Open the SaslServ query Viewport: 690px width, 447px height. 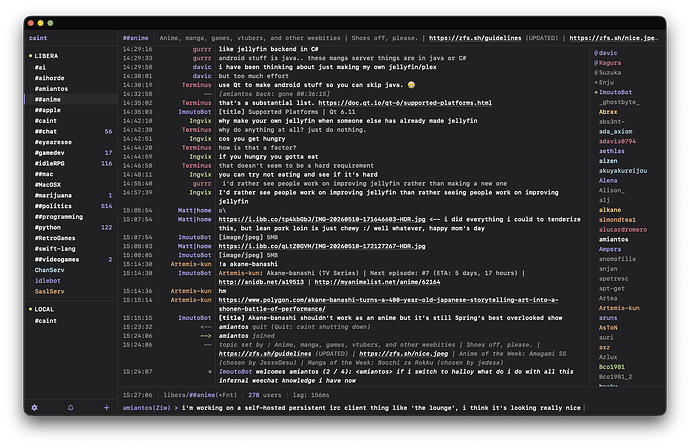pyautogui.click(x=49, y=291)
